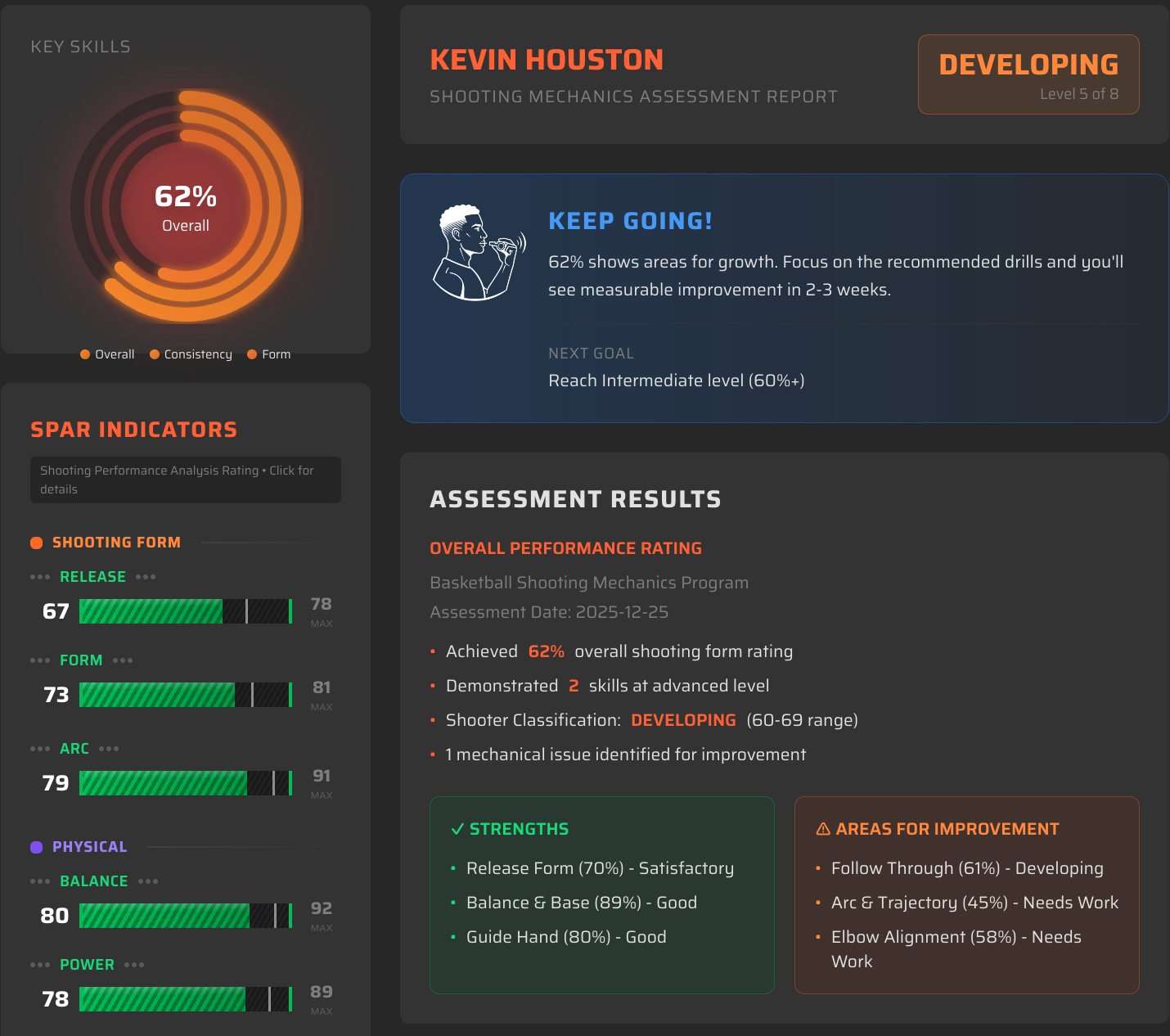Select the ASSESSMENT RESULTS section header

(576, 498)
